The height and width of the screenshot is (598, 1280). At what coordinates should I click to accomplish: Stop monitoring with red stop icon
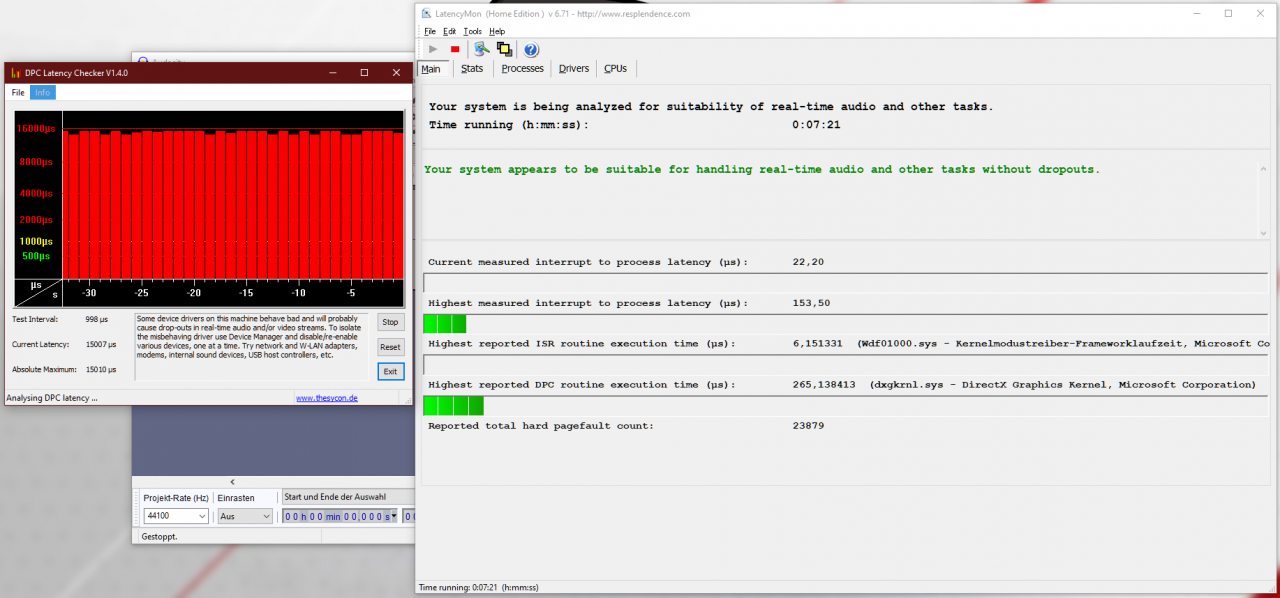point(455,49)
